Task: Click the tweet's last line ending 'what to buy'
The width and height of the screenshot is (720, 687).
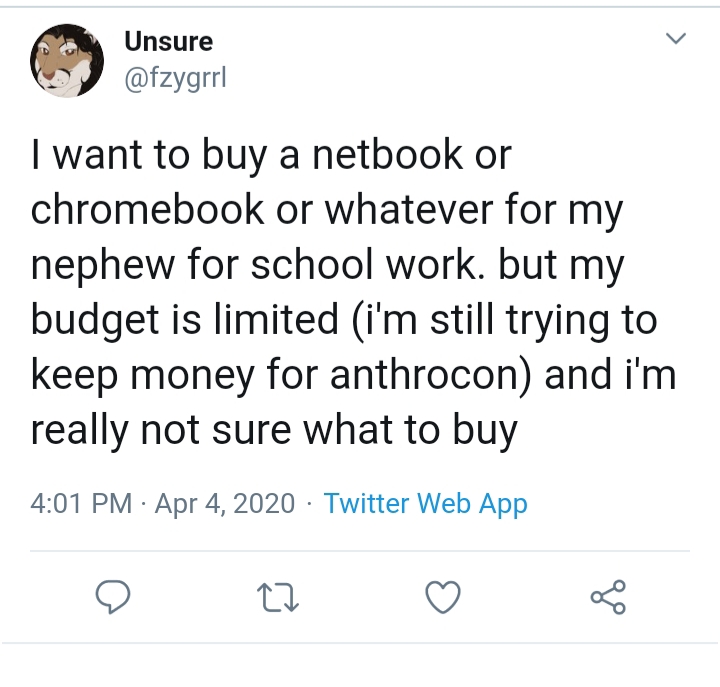Action: (275, 432)
